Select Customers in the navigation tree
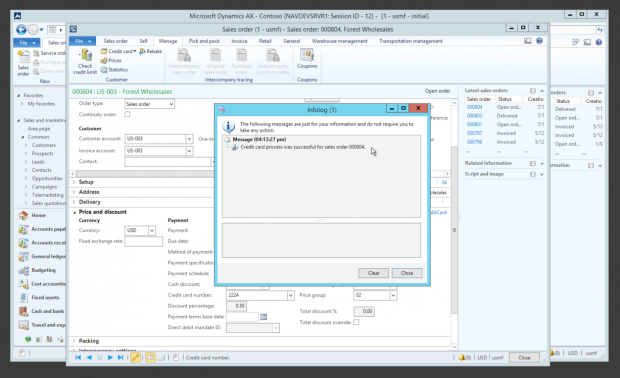Screen dimensions: 620x378 [43, 145]
